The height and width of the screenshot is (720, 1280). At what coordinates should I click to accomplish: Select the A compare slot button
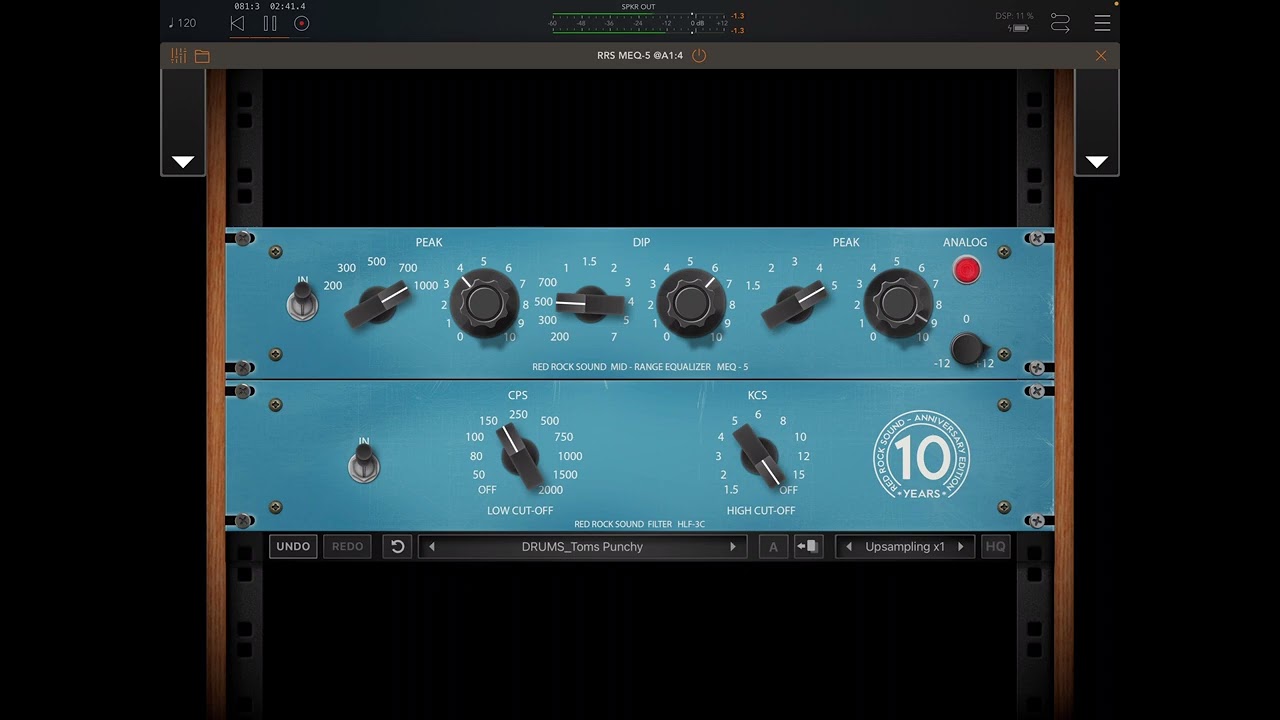coord(773,547)
